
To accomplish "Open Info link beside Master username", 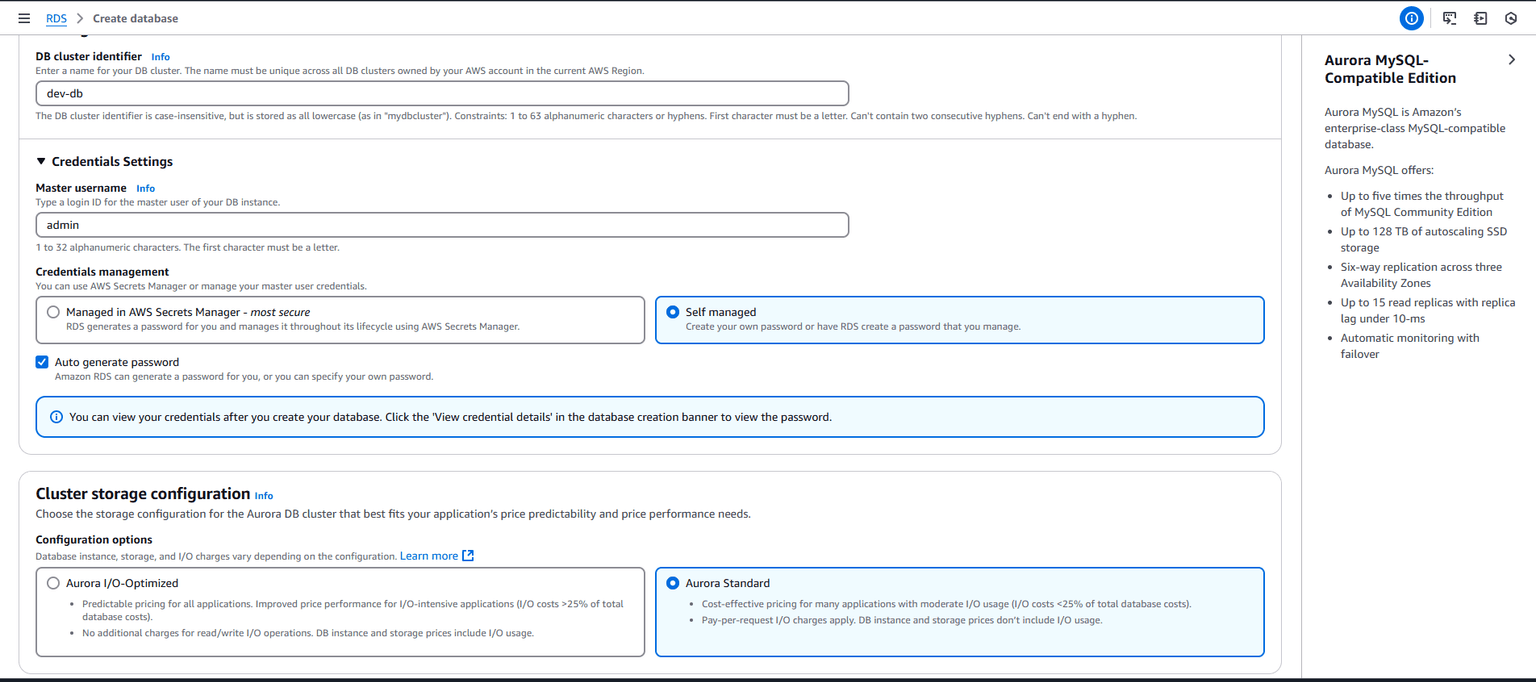I will click(146, 188).
